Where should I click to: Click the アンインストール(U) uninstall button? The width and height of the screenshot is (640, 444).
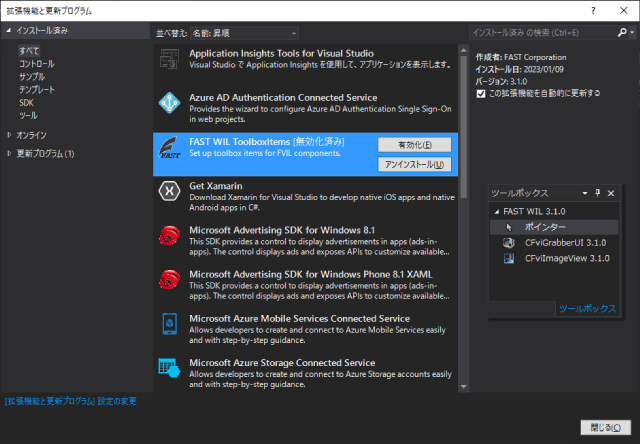pos(414,164)
